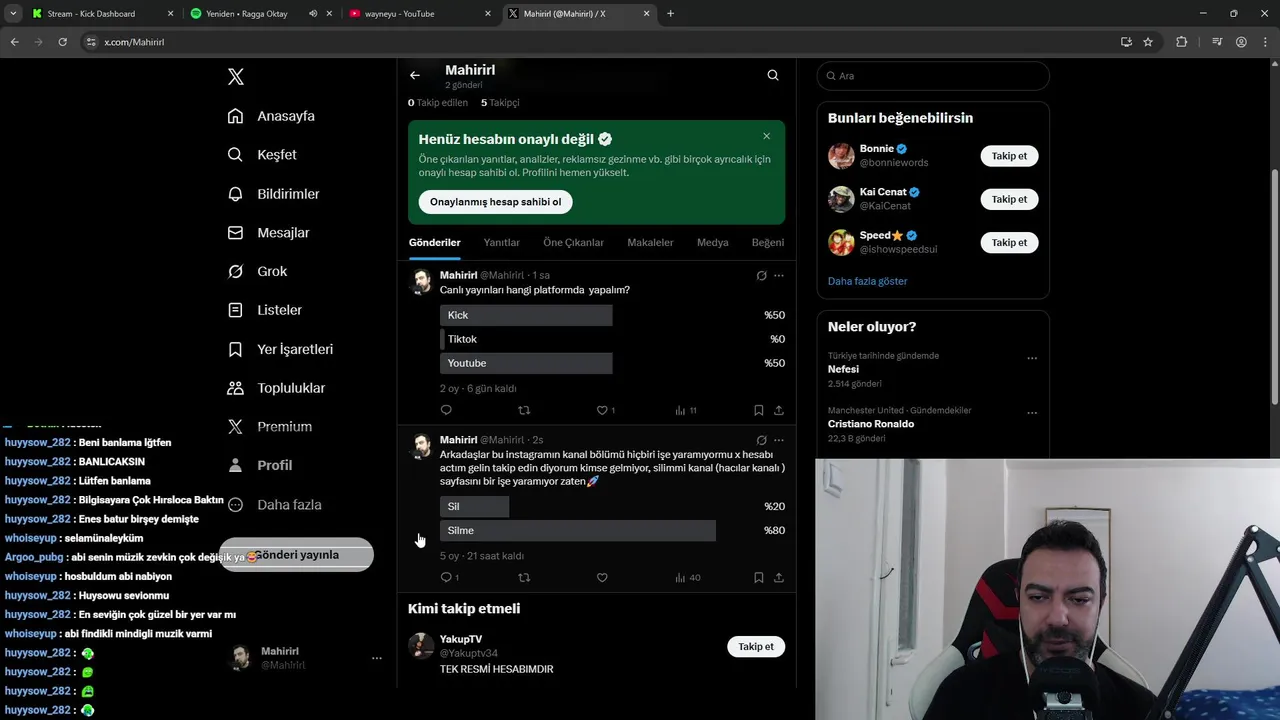Screen dimensions: 1280x720
Task: Open Cristiano Ronaldo trending topic
Action: coord(870,424)
